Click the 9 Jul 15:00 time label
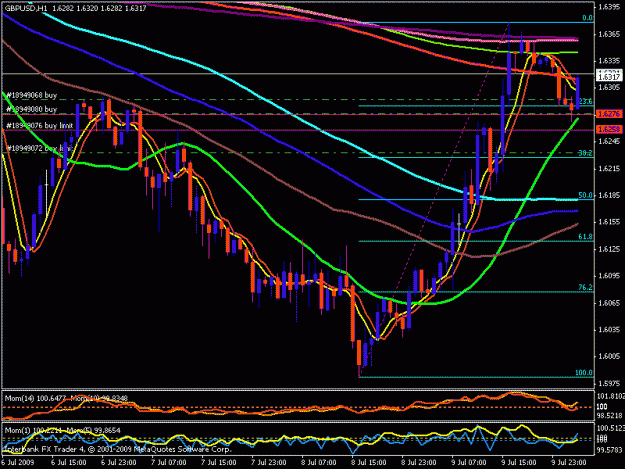Screen dimensions: 625x469 pyautogui.click(x=519, y=463)
